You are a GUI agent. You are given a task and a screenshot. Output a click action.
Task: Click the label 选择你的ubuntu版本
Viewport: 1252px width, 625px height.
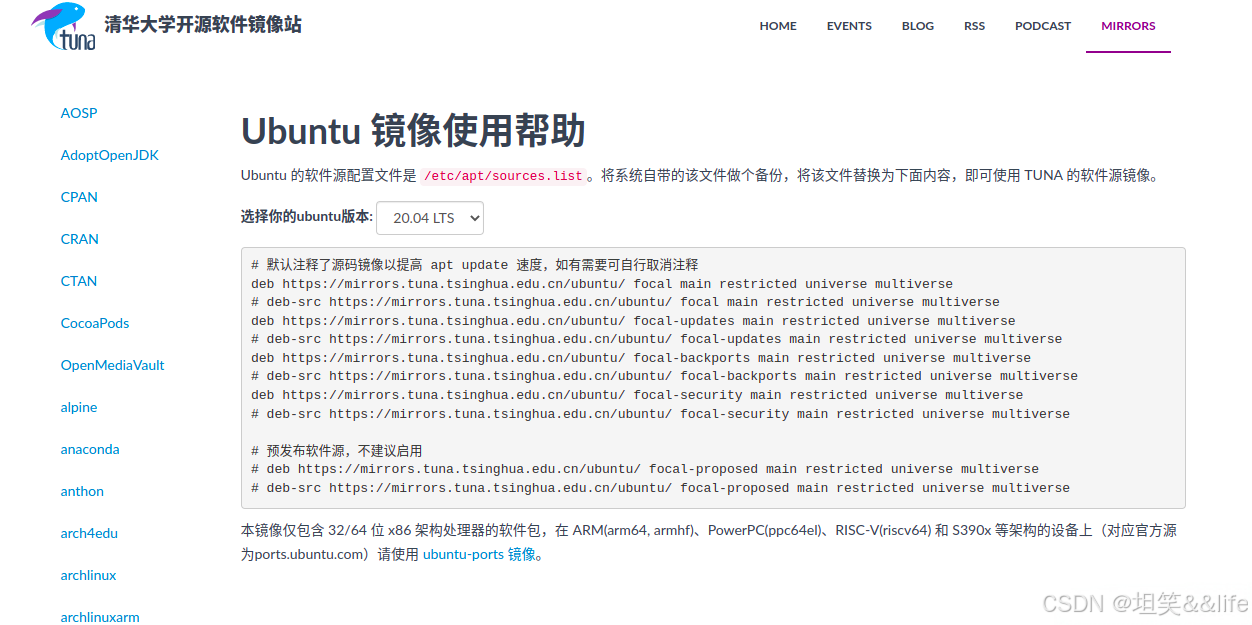[x=307, y=217]
